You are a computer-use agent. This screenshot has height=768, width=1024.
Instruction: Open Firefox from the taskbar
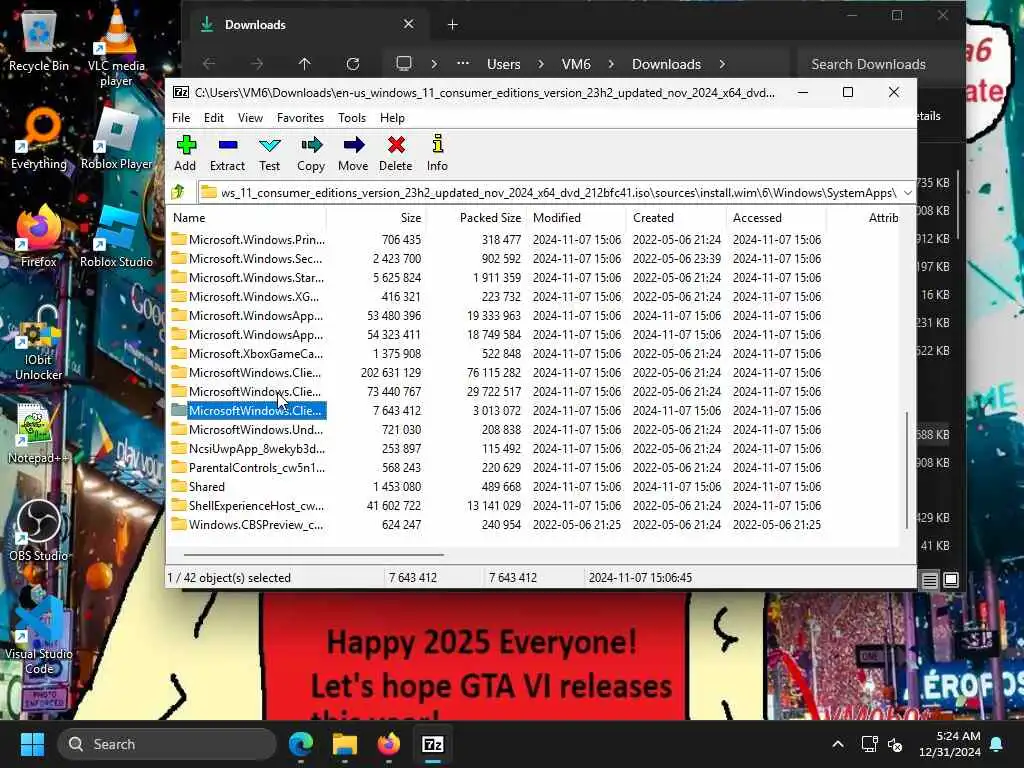click(x=389, y=744)
